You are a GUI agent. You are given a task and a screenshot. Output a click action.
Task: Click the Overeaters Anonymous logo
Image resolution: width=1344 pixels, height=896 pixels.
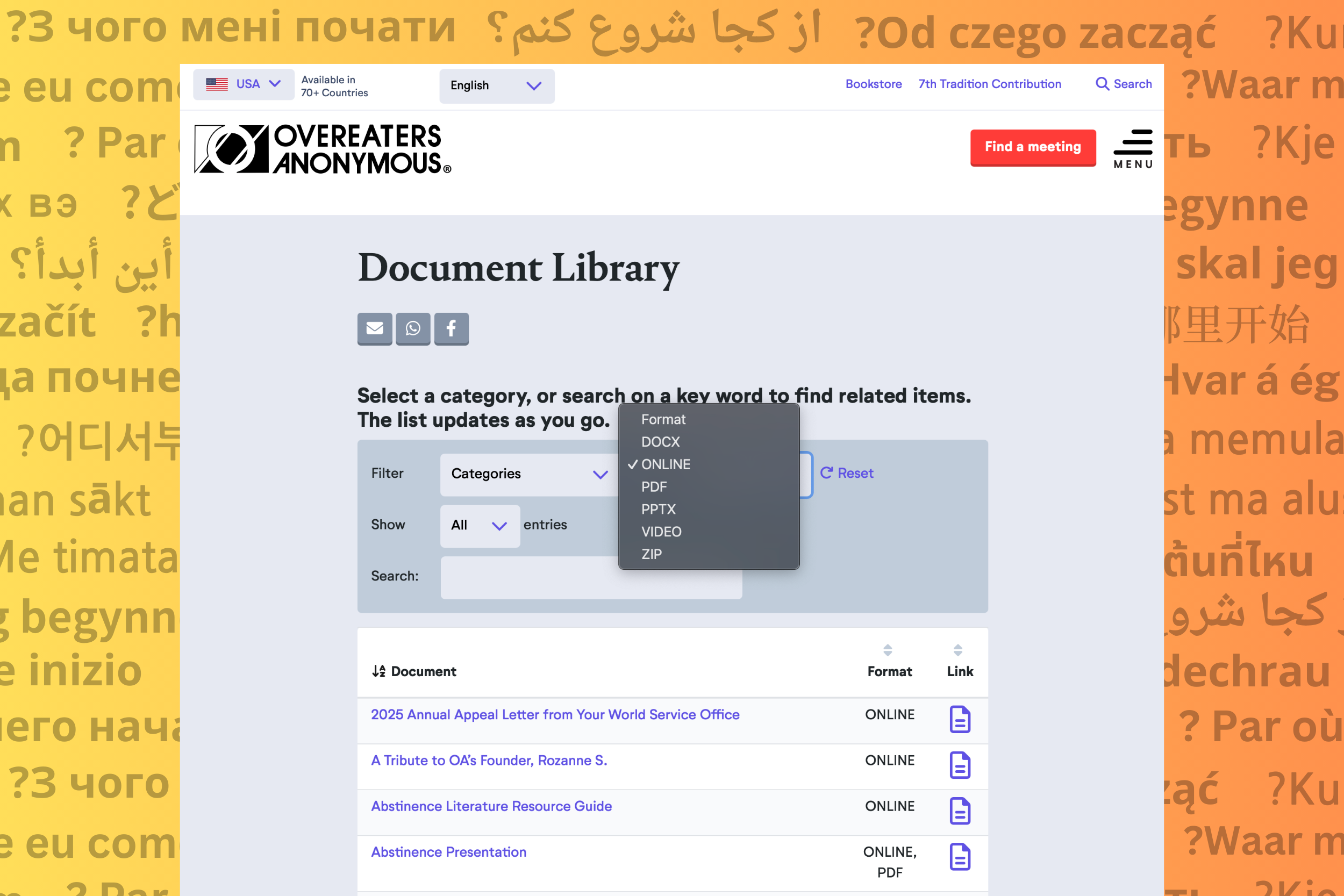[x=323, y=147]
